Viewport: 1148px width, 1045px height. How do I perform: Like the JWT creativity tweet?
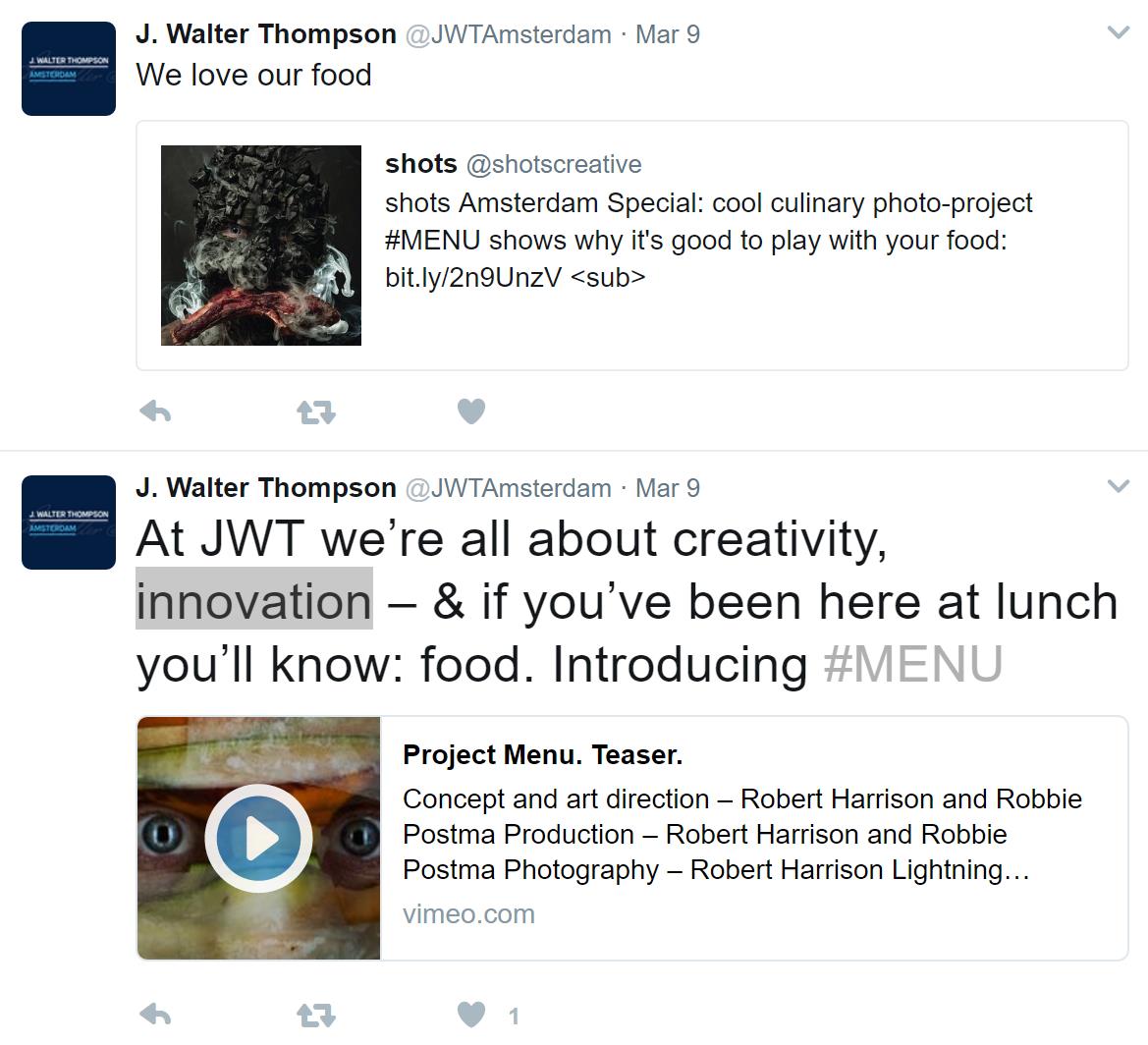tap(471, 1016)
